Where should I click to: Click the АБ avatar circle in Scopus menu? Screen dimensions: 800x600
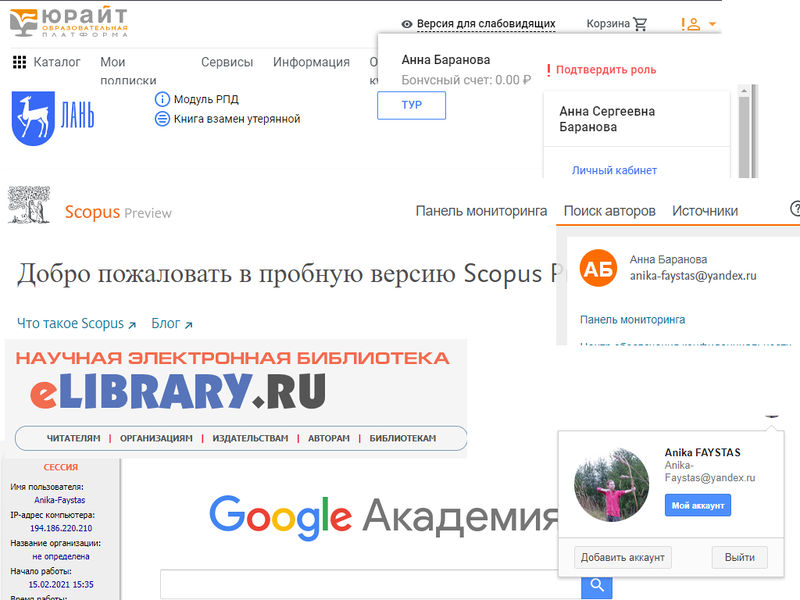click(598, 269)
